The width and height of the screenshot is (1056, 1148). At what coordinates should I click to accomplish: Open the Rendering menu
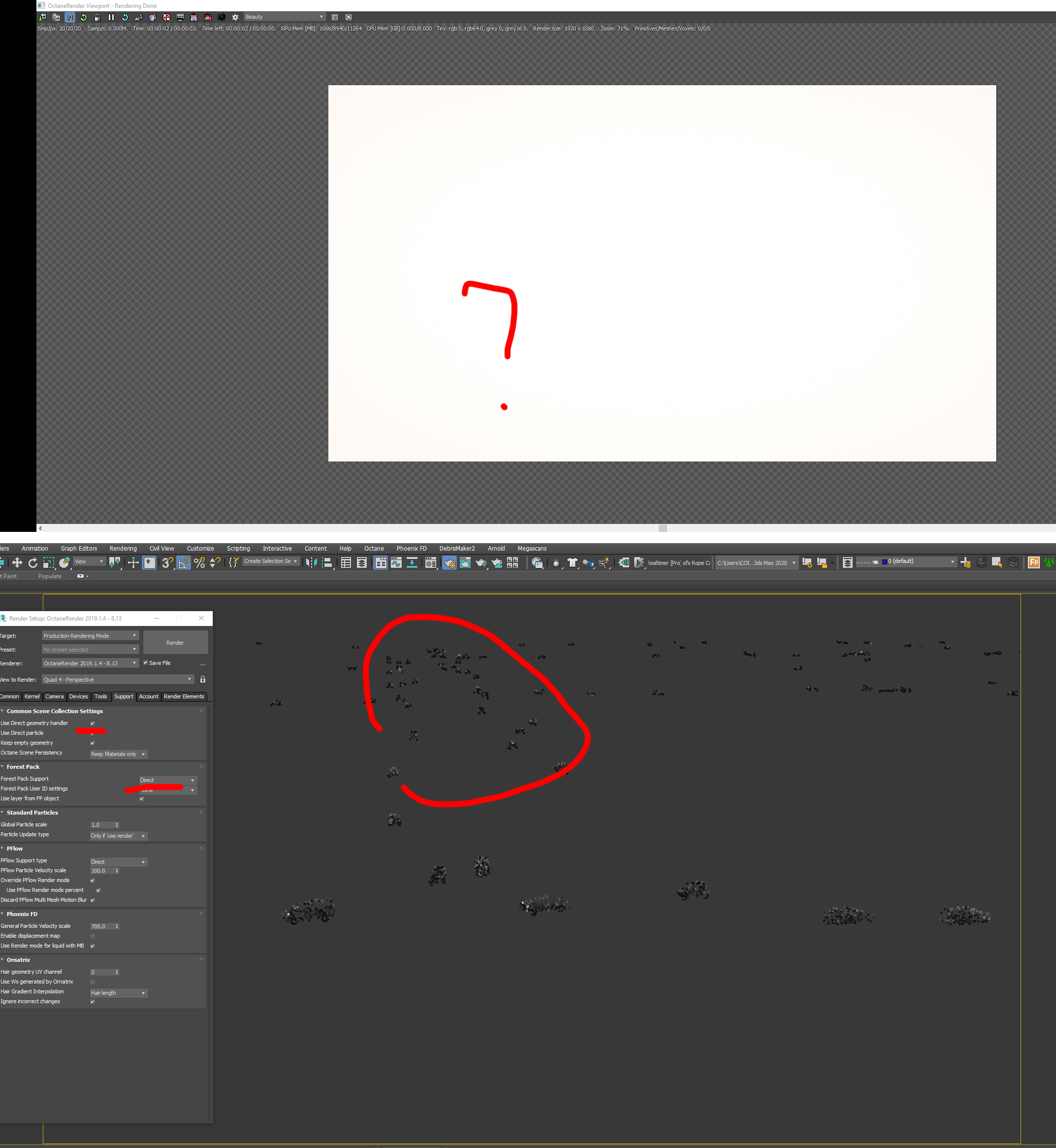pyautogui.click(x=123, y=548)
